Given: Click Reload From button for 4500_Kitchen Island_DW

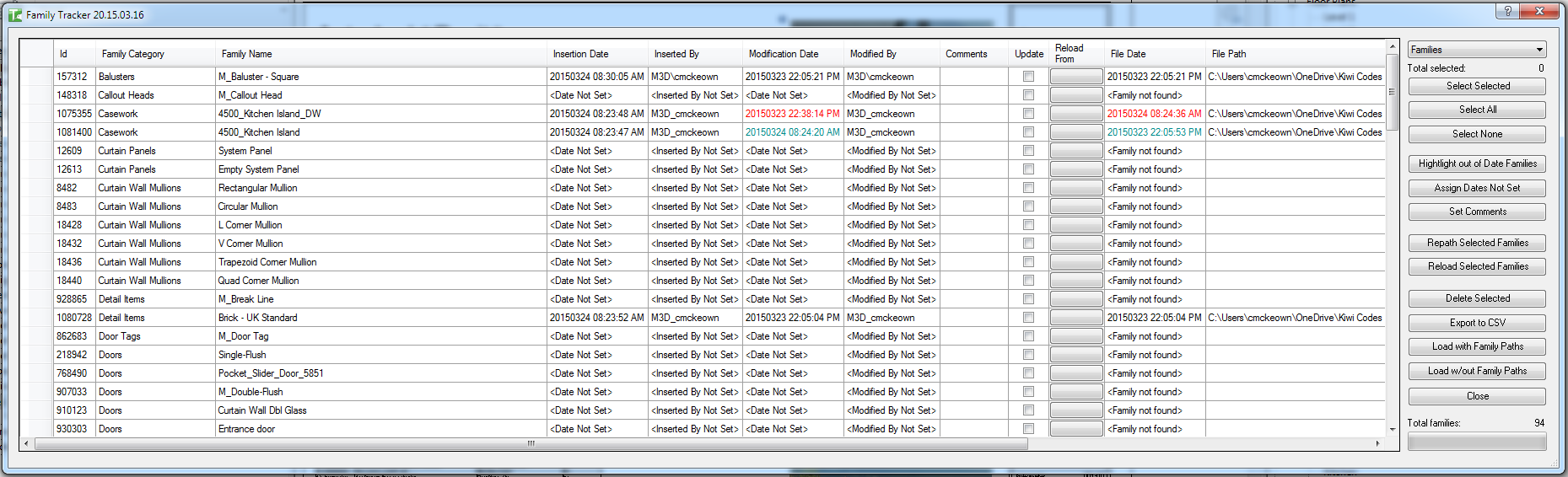Looking at the screenshot, I should coord(1075,114).
